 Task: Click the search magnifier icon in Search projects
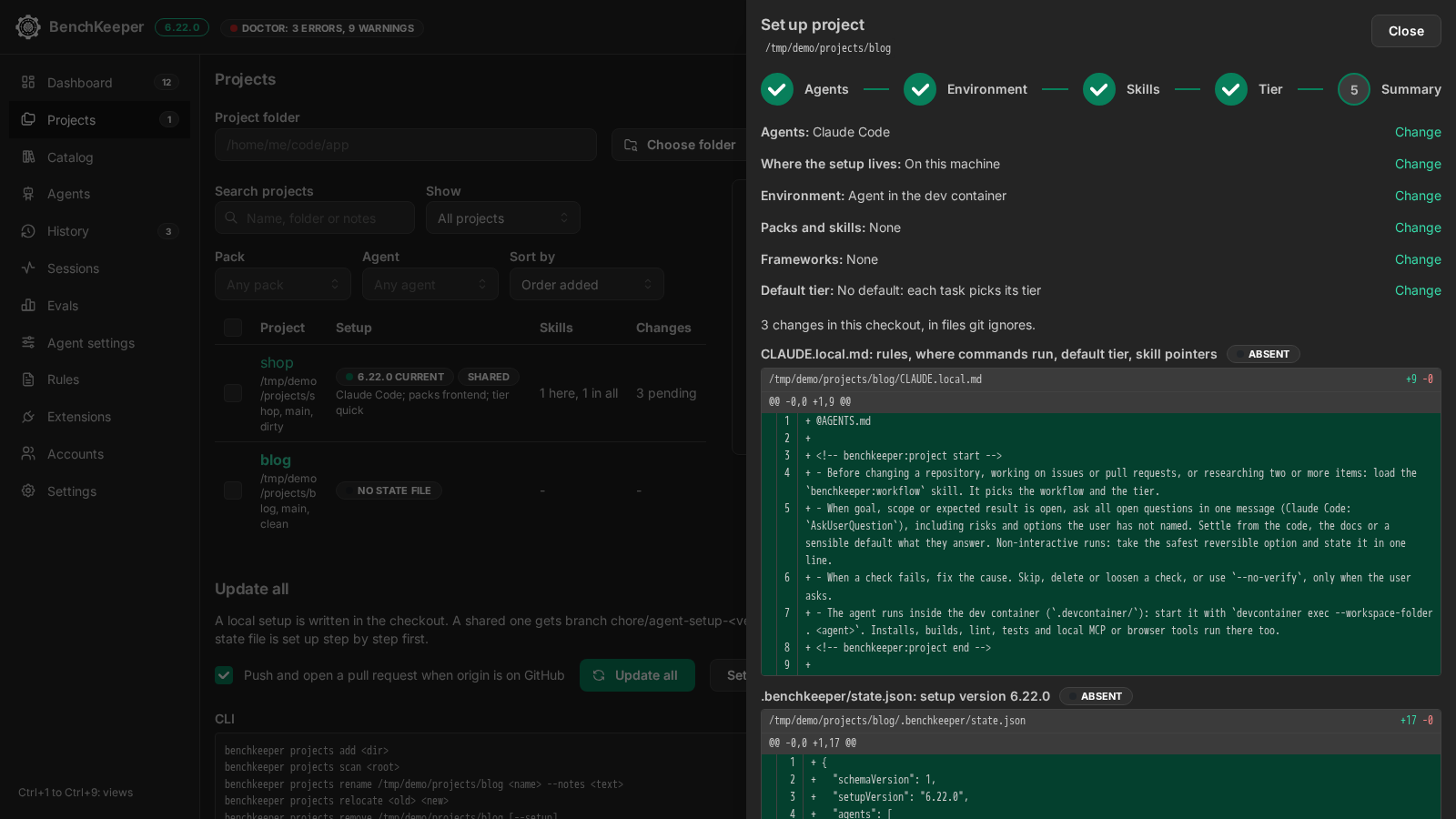point(232,218)
